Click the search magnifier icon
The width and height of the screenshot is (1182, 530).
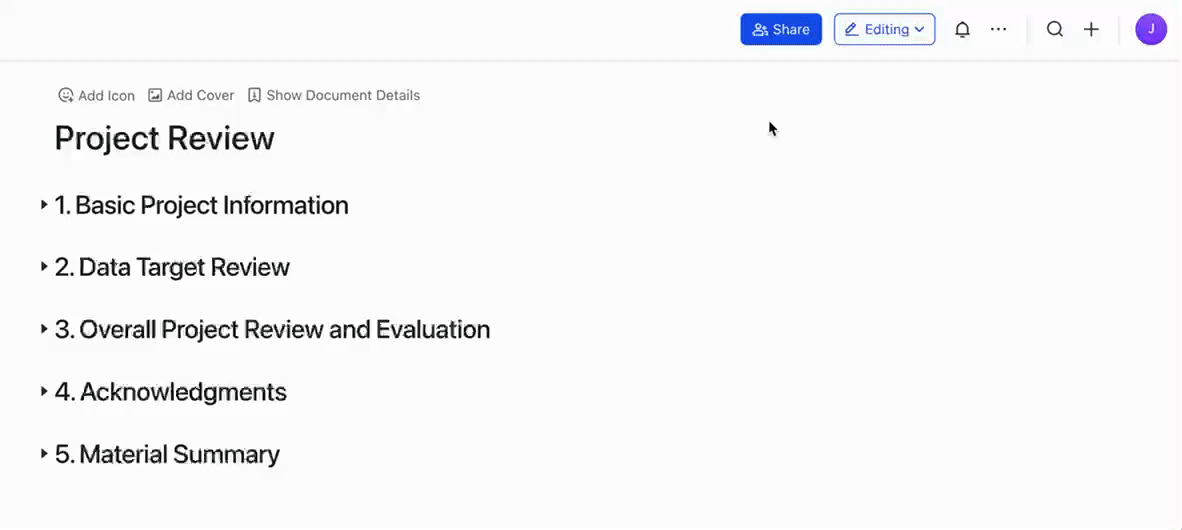[x=1055, y=29]
